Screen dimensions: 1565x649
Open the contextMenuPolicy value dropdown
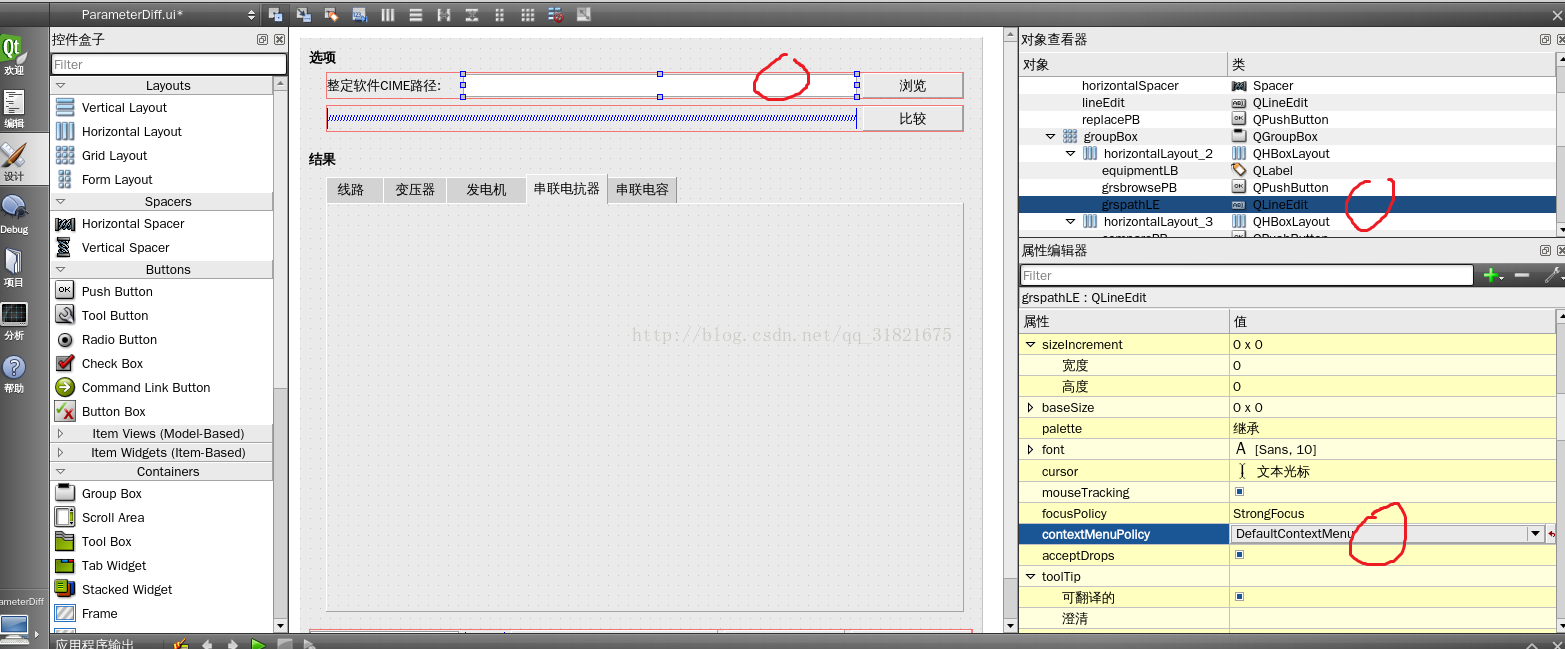tap(1535, 534)
